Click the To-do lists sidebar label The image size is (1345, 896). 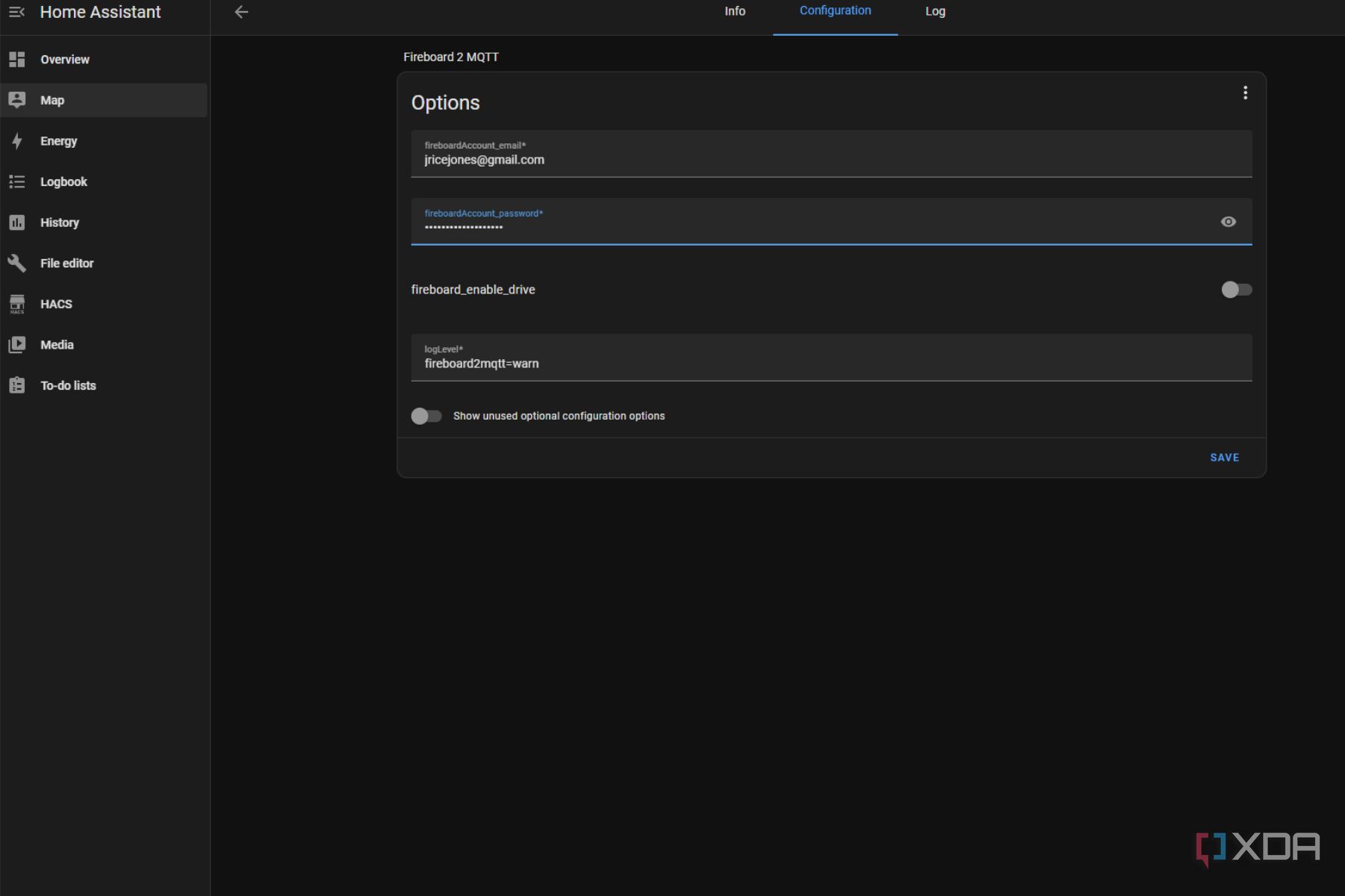68,385
